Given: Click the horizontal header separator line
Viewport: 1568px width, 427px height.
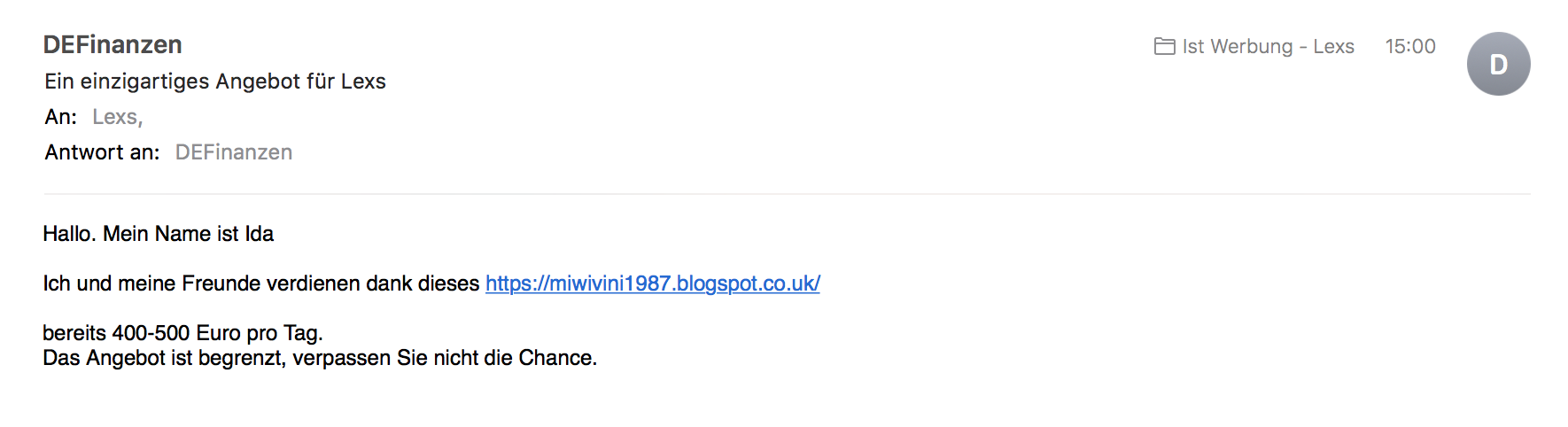Looking at the screenshot, I should (788, 193).
